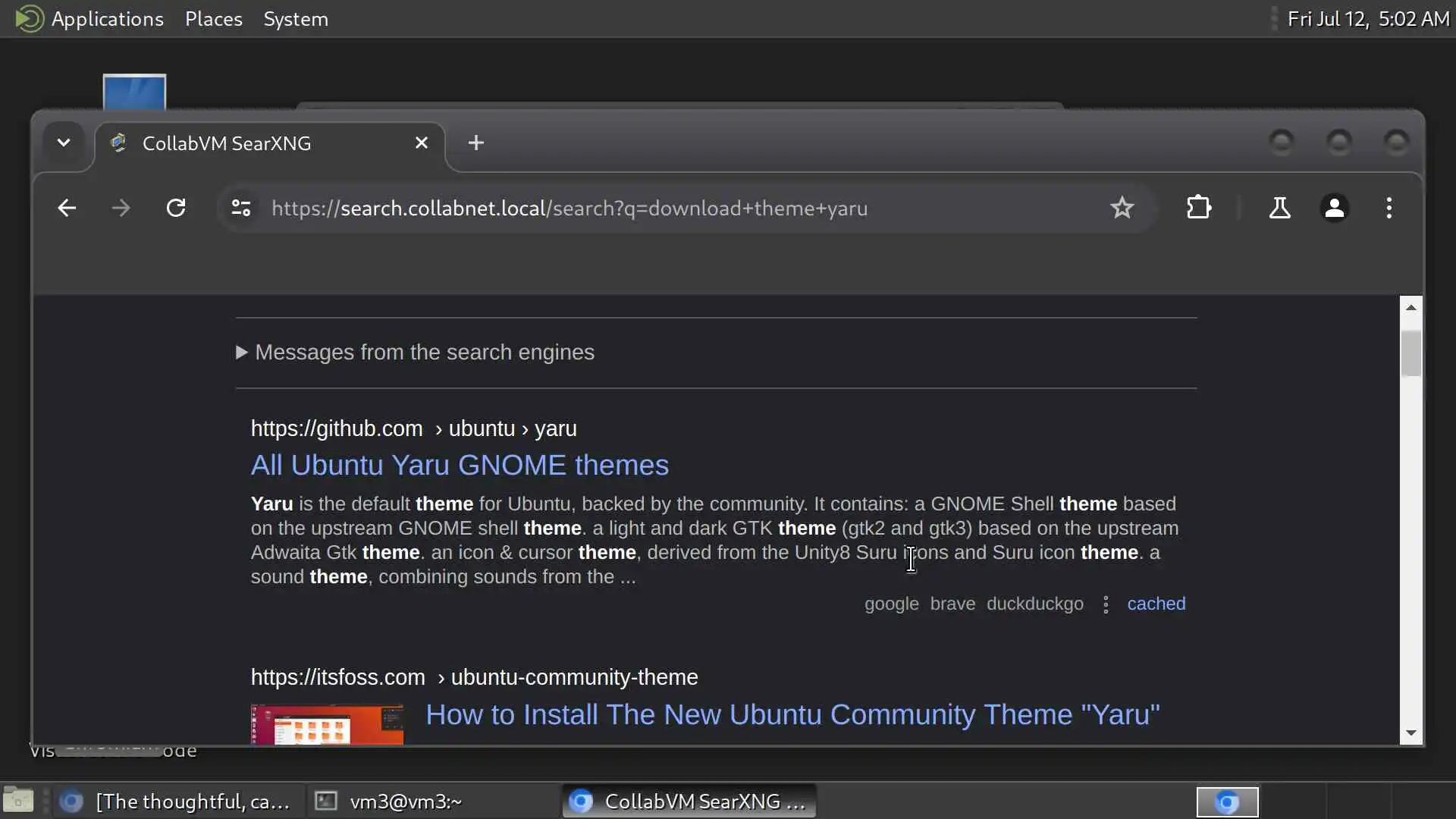Image resolution: width=1456 pixels, height=819 pixels.
Task: Reload the current page
Action: pos(176,208)
